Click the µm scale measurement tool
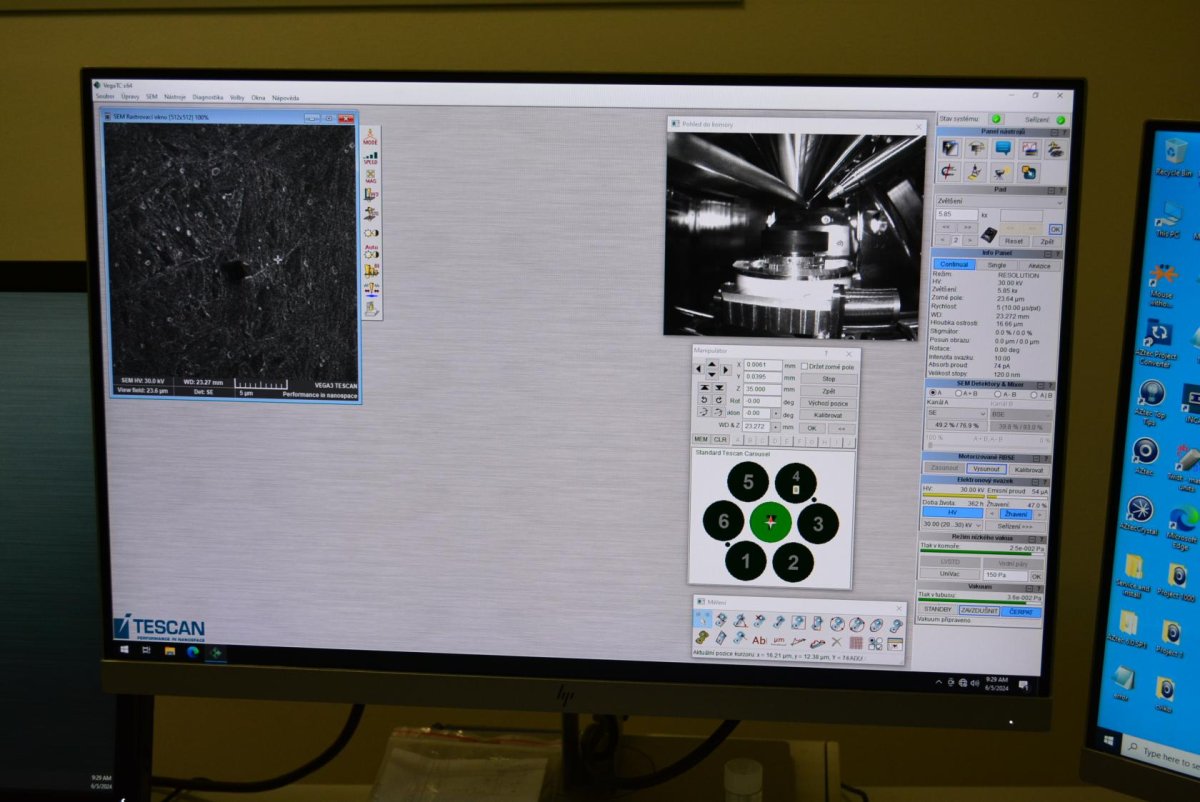 [x=779, y=640]
